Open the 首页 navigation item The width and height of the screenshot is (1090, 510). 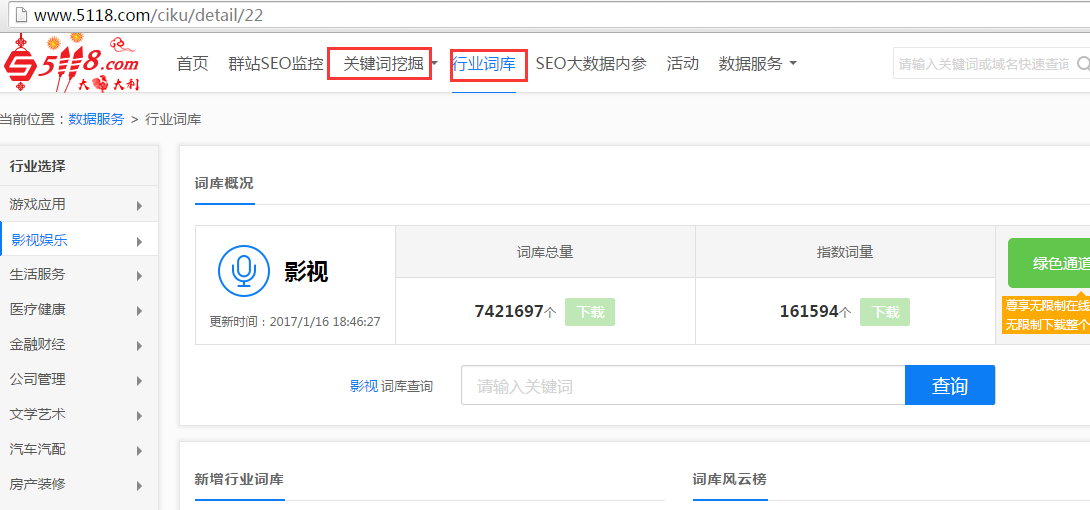[x=193, y=64]
